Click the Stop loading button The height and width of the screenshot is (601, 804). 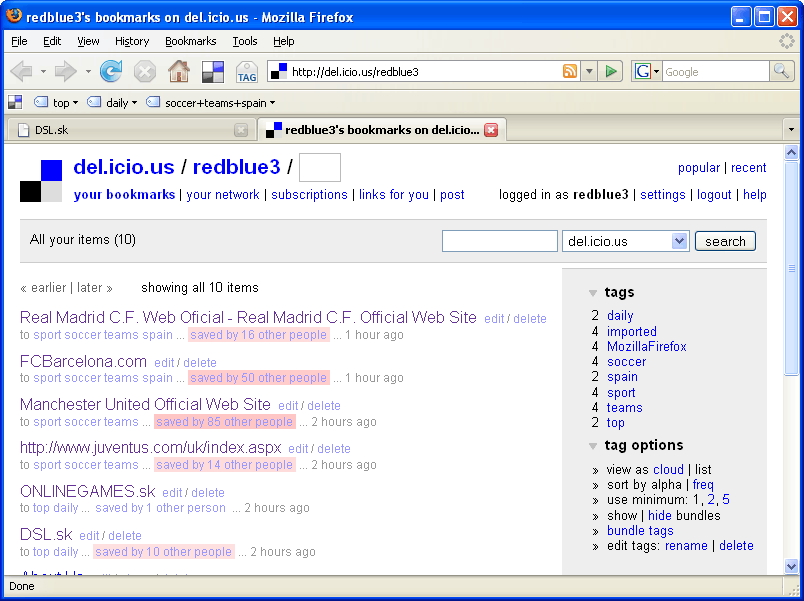click(145, 72)
